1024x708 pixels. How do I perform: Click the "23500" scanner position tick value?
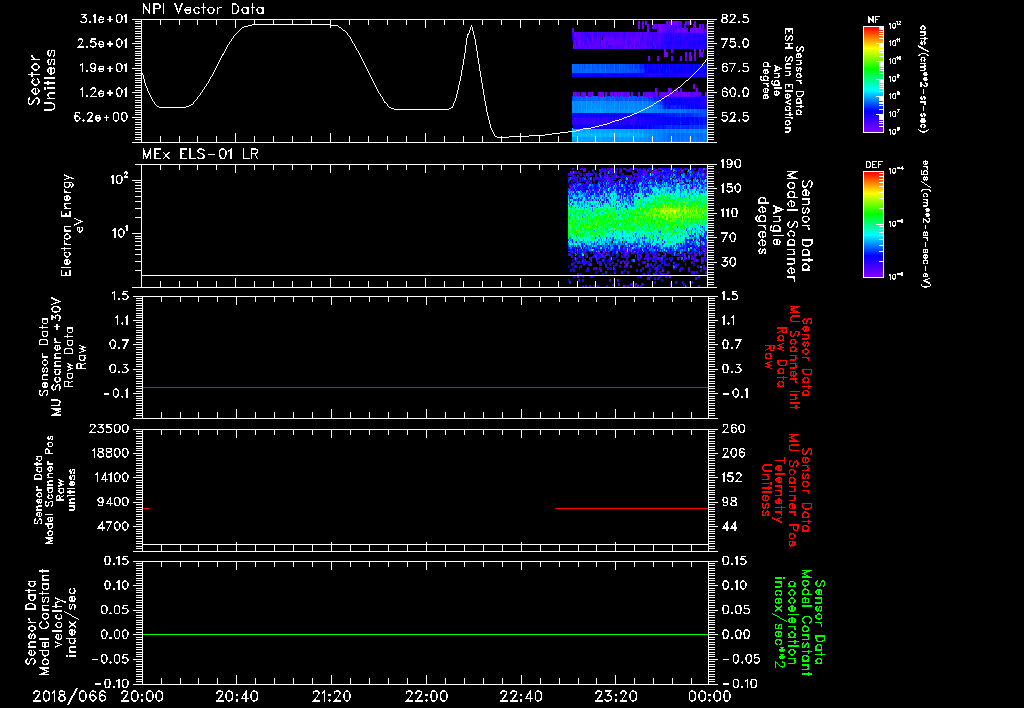109,428
